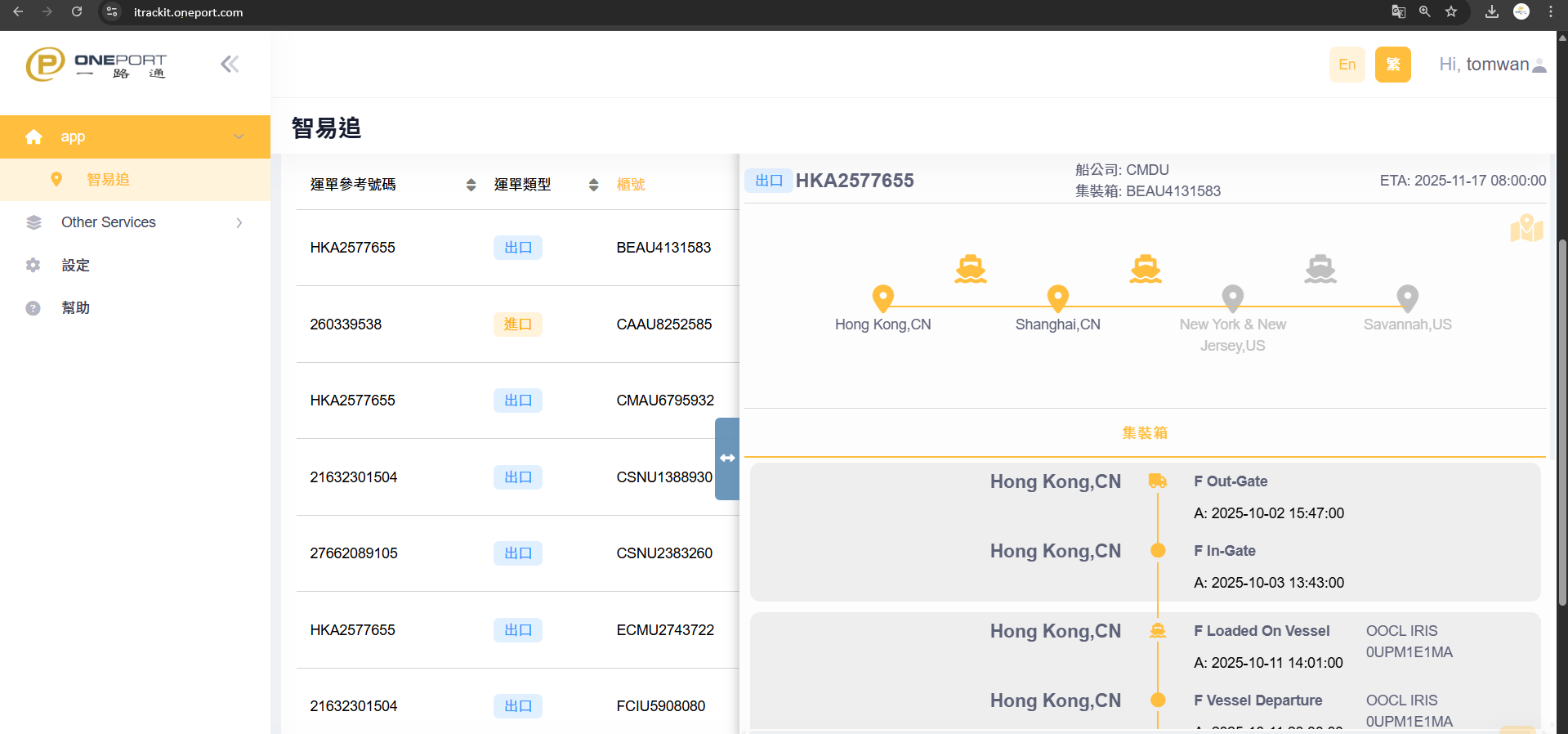The width and height of the screenshot is (1568, 734).
Task: Click the OnePort logo
Action: [96, 64]
